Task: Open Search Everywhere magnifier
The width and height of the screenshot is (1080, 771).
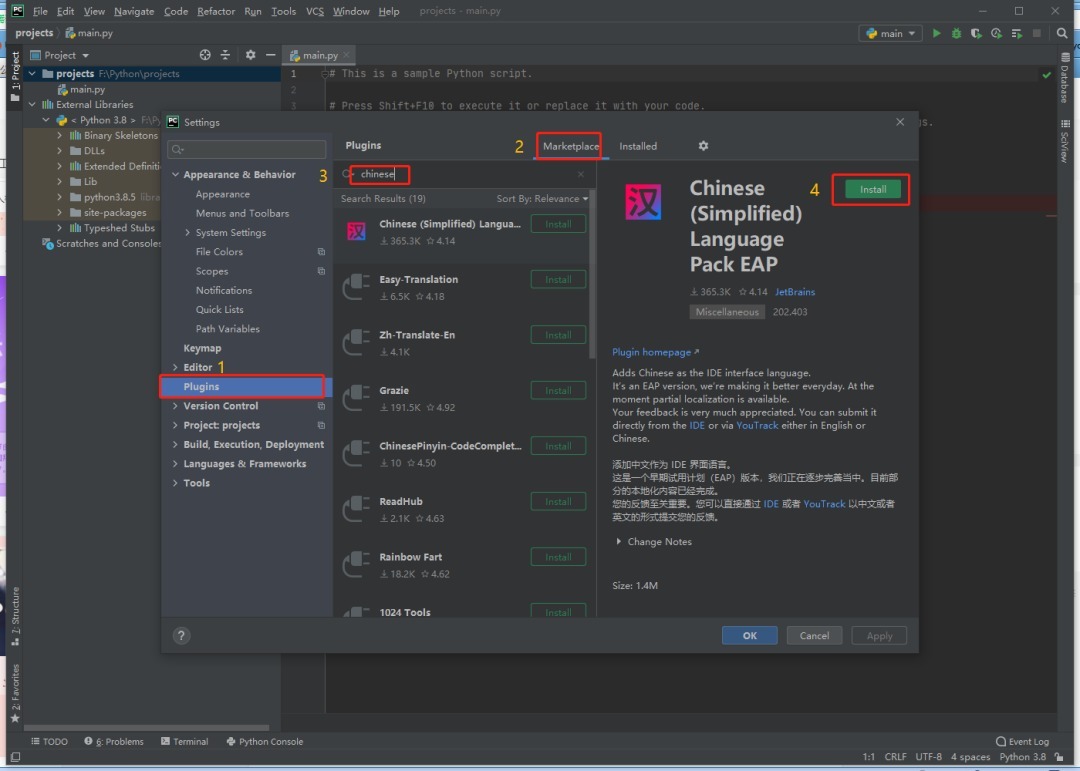Action: pyautogui.click(x=1062, y=33)
